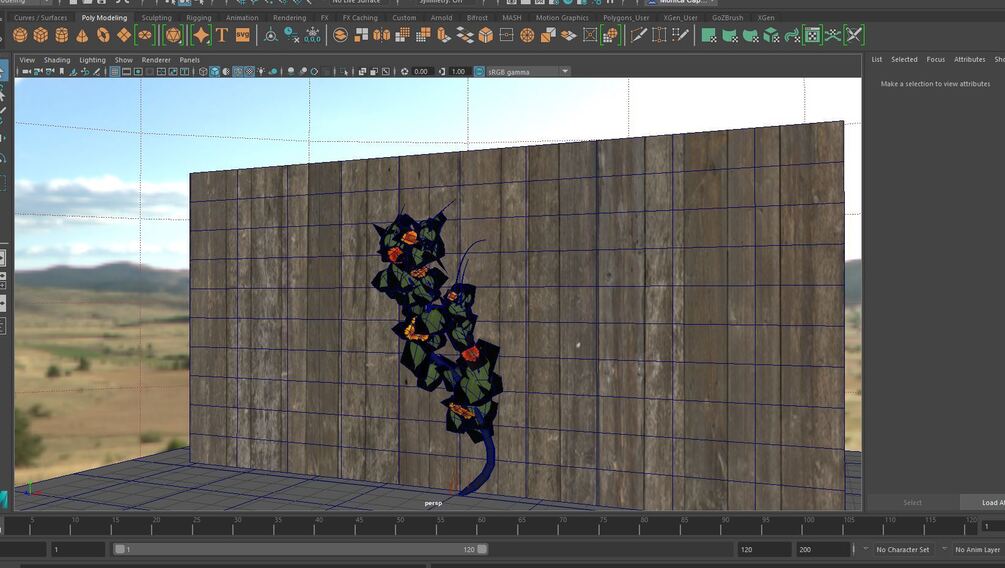The image size is (1005, 568).
Task: Open the Attribute Editor List menu
Action: click(x=876, y=60)
